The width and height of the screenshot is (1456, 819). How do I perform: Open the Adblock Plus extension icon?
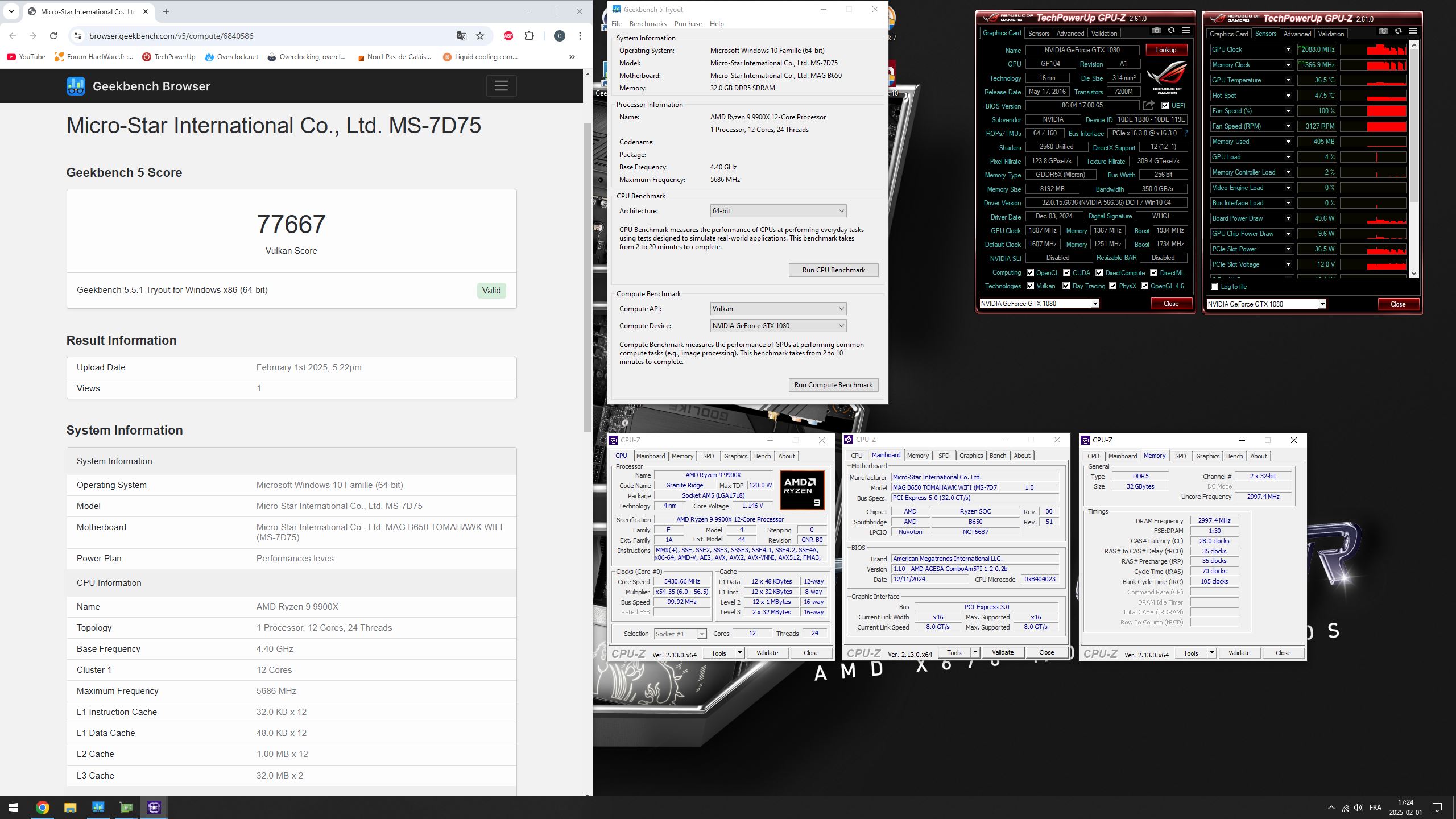[x=508, y=36]
